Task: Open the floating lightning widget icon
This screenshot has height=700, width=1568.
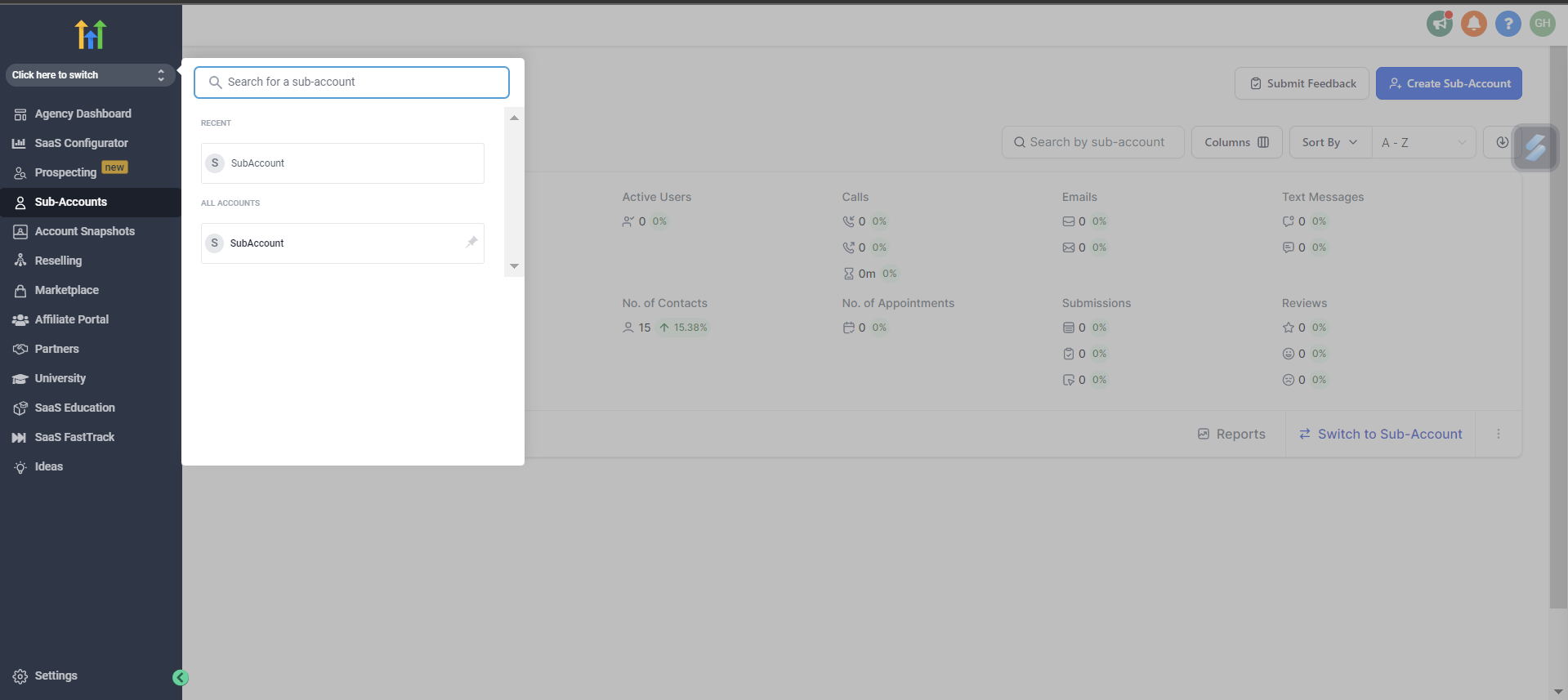Action: (x=1535, y=148)
